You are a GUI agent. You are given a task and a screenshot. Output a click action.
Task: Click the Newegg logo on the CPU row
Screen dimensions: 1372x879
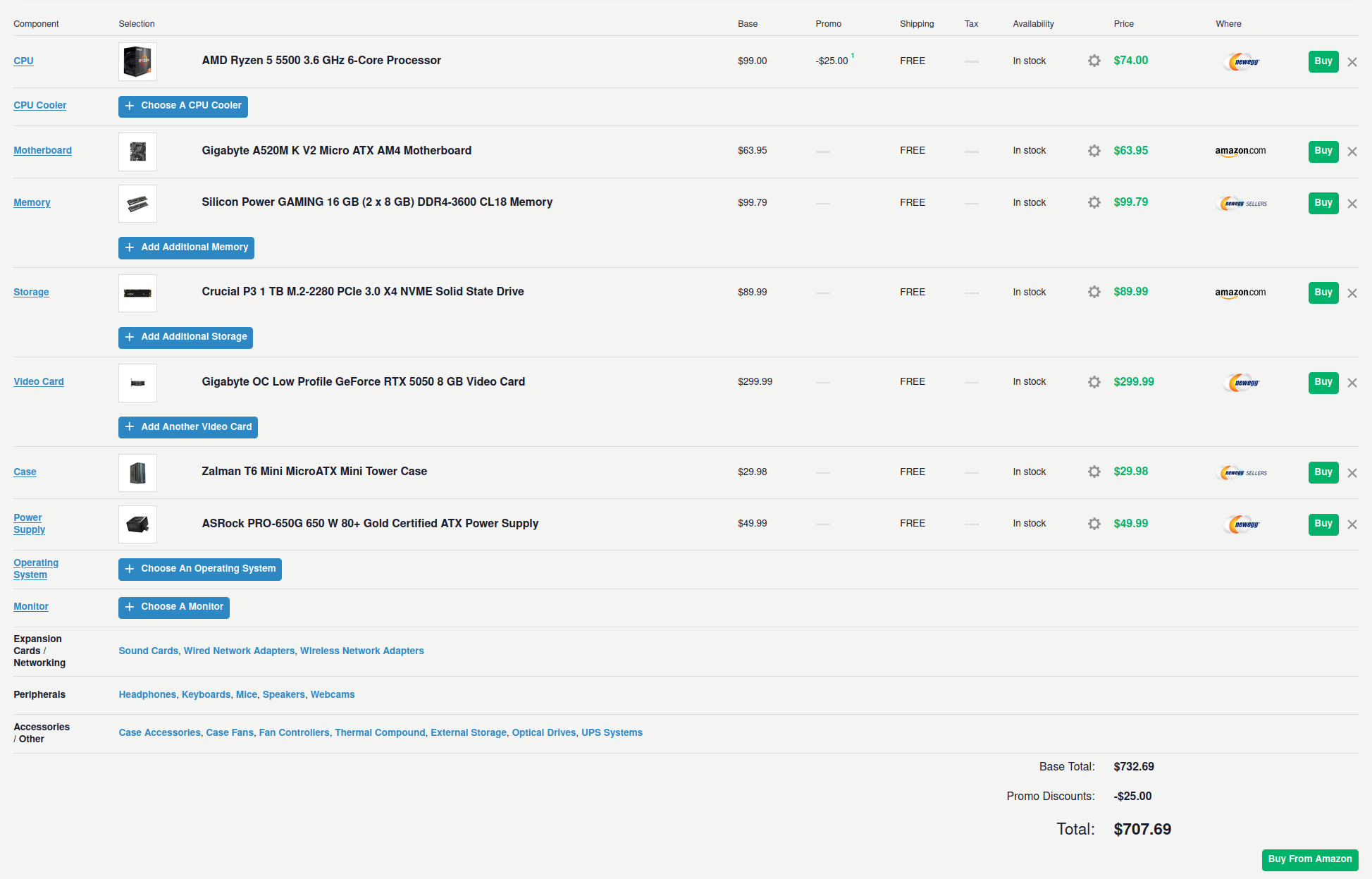1241,62
